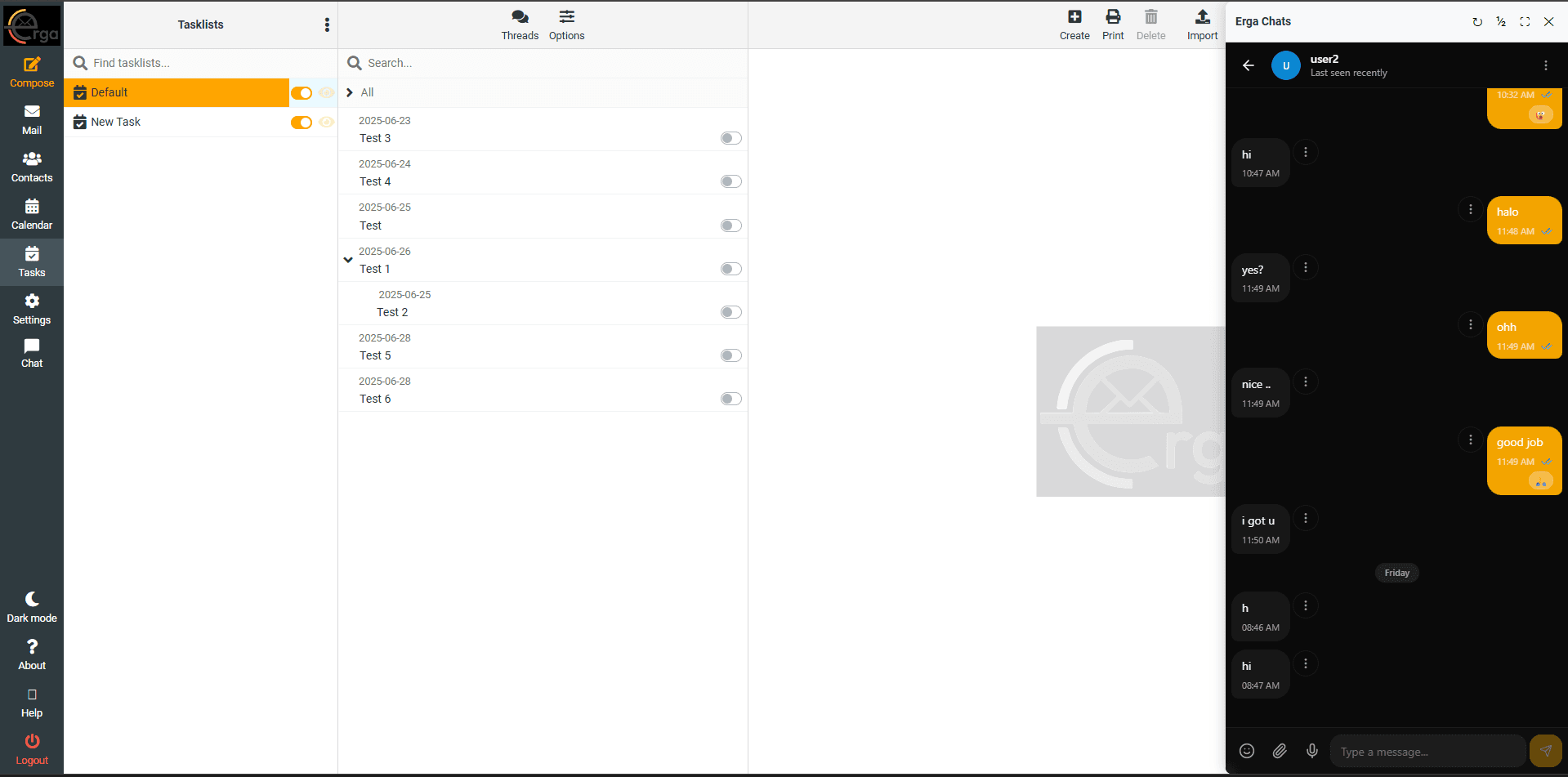The width and height of the screenshot is (1568, 777).
Task: Open the emoji picker in chat
Action: [x=1247, y=751]
